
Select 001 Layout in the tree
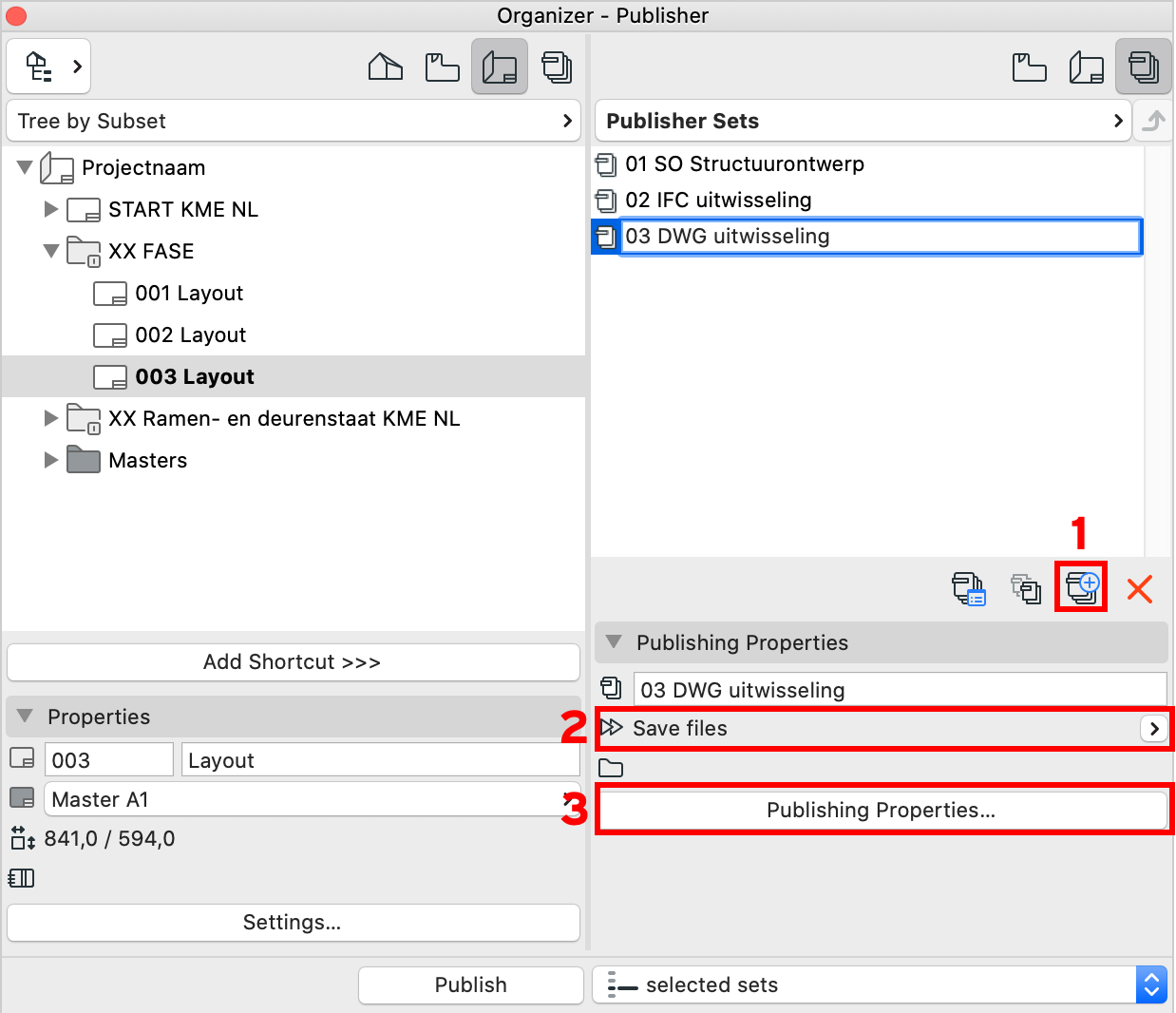point(189,293)
